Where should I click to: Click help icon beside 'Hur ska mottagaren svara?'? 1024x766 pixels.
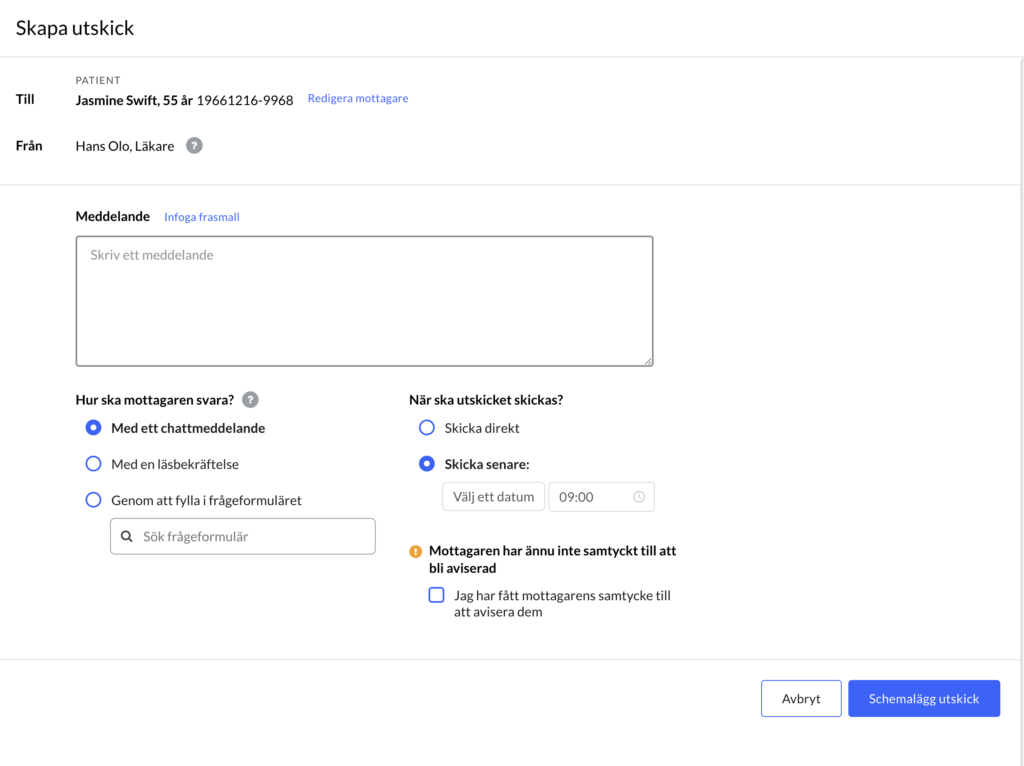coord(250,400)
